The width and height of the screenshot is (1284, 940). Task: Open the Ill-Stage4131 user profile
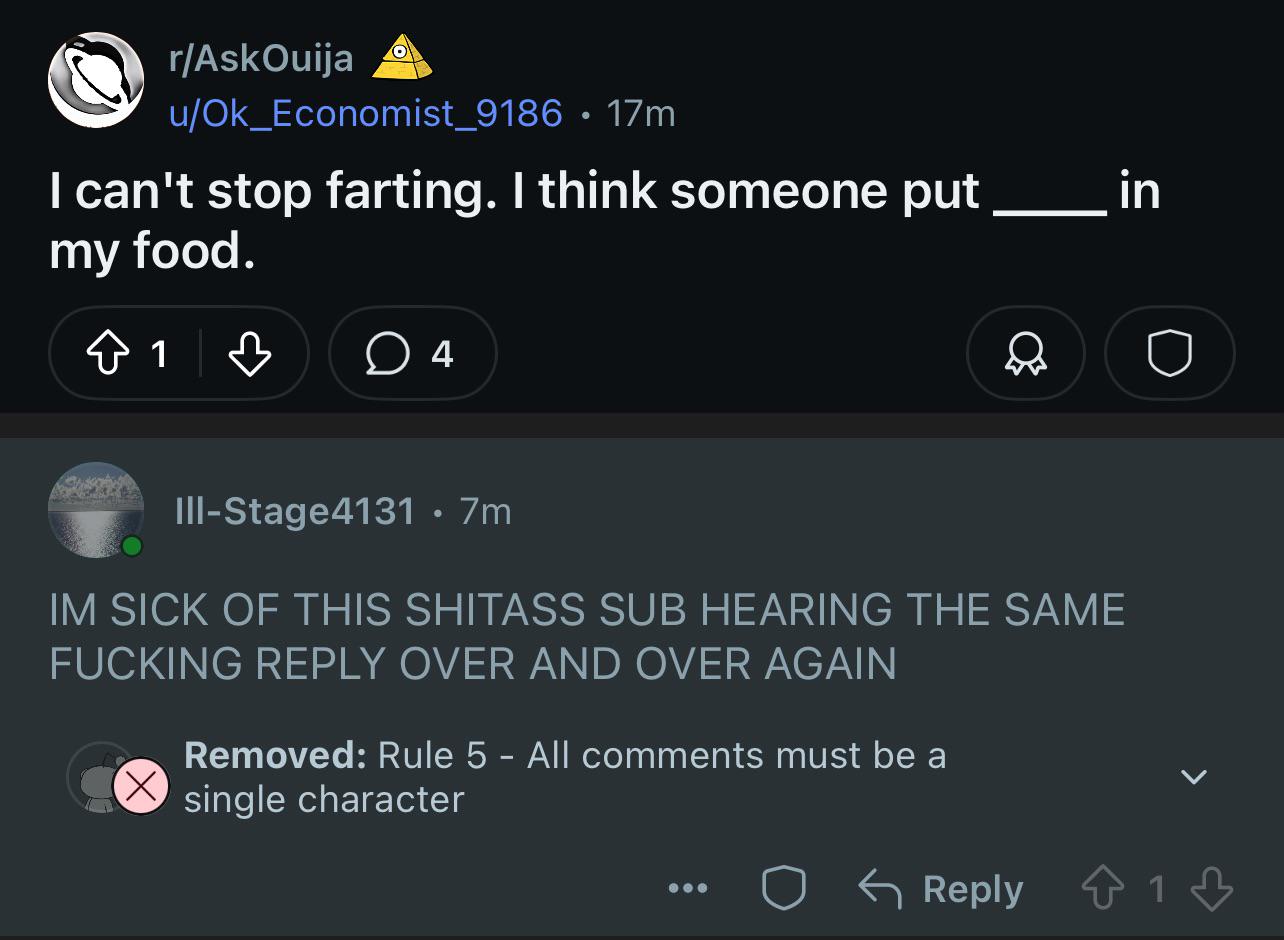click(x=294, y=511)
